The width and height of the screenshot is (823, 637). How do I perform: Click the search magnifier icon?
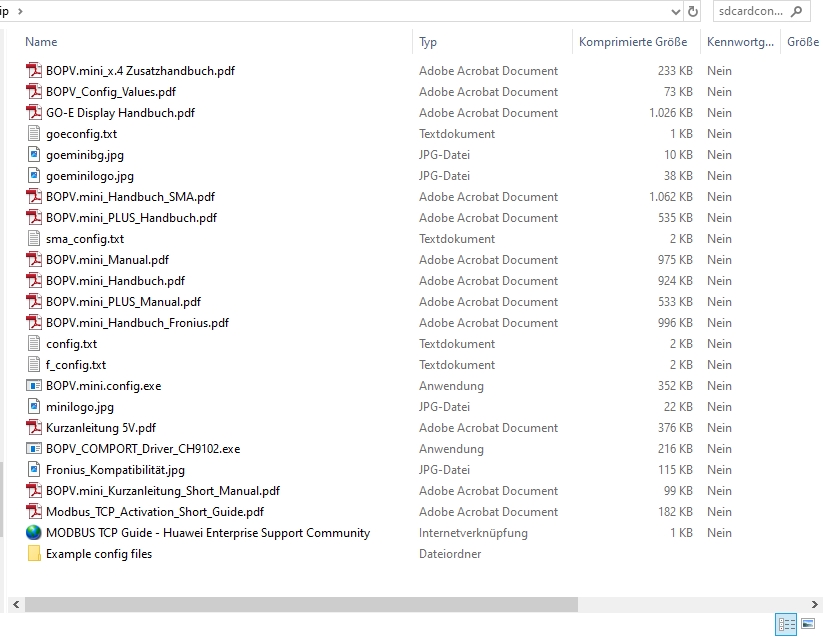pyautogui.click(x=797, y=11)
